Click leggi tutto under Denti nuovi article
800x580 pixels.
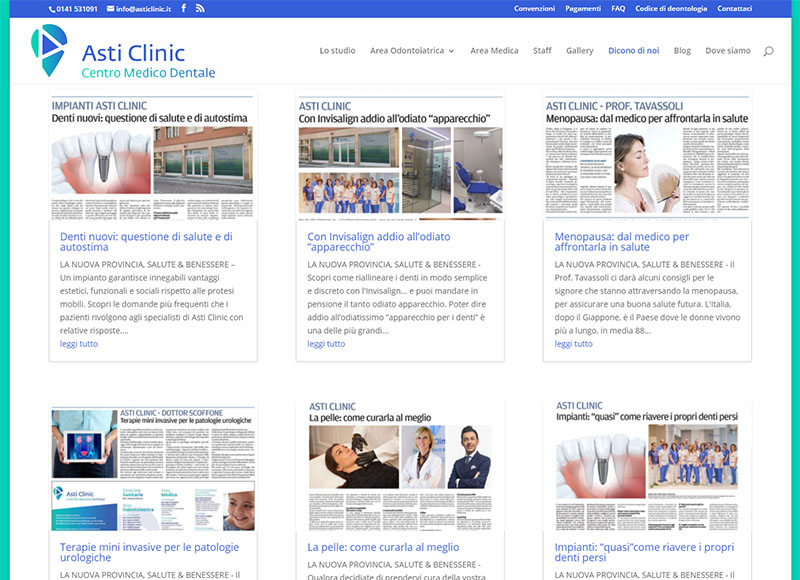[x=79, y=344]
